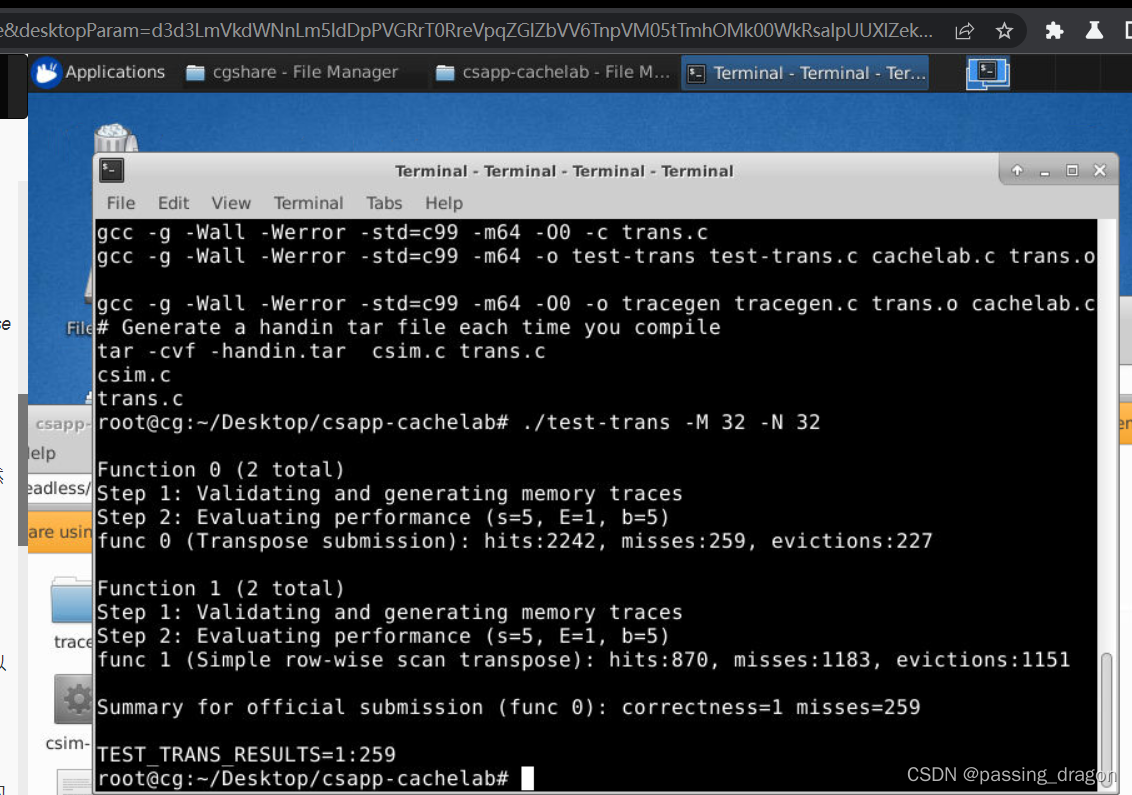The height and width of the screenshot is (795, 1132).
Task: Click the gear file icon csim in file manager
Action: pos(74,699)
